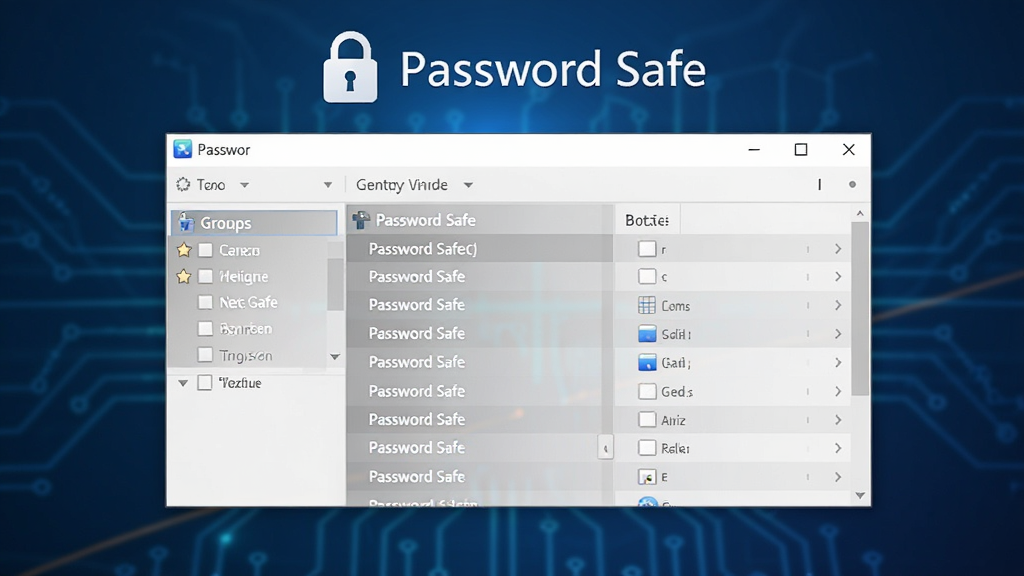Click the small collapse handle beside the entries list
This screenshot has width=1024, height=576.
pyautogui.click(x=605, y=448)
